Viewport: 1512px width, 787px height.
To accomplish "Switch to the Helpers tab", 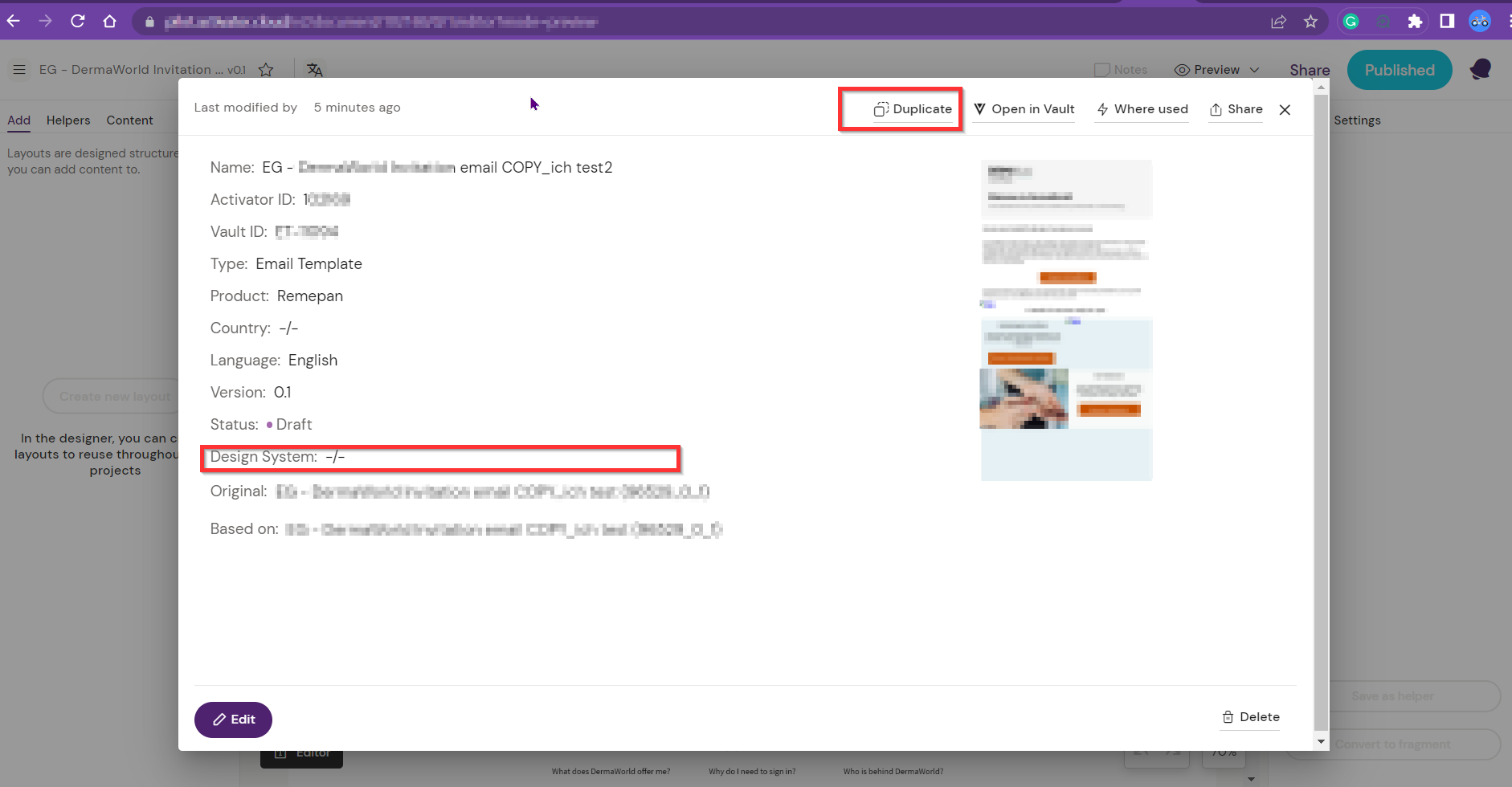I will (x=68, y=120).
